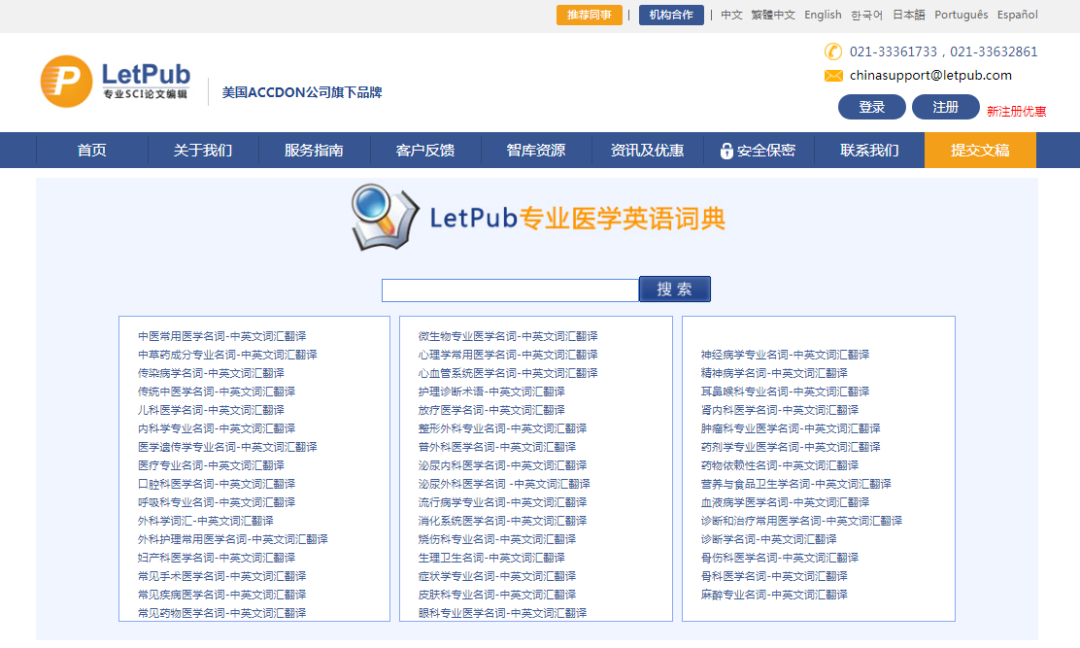Click the magnifier dictionary logo icon

384,217
